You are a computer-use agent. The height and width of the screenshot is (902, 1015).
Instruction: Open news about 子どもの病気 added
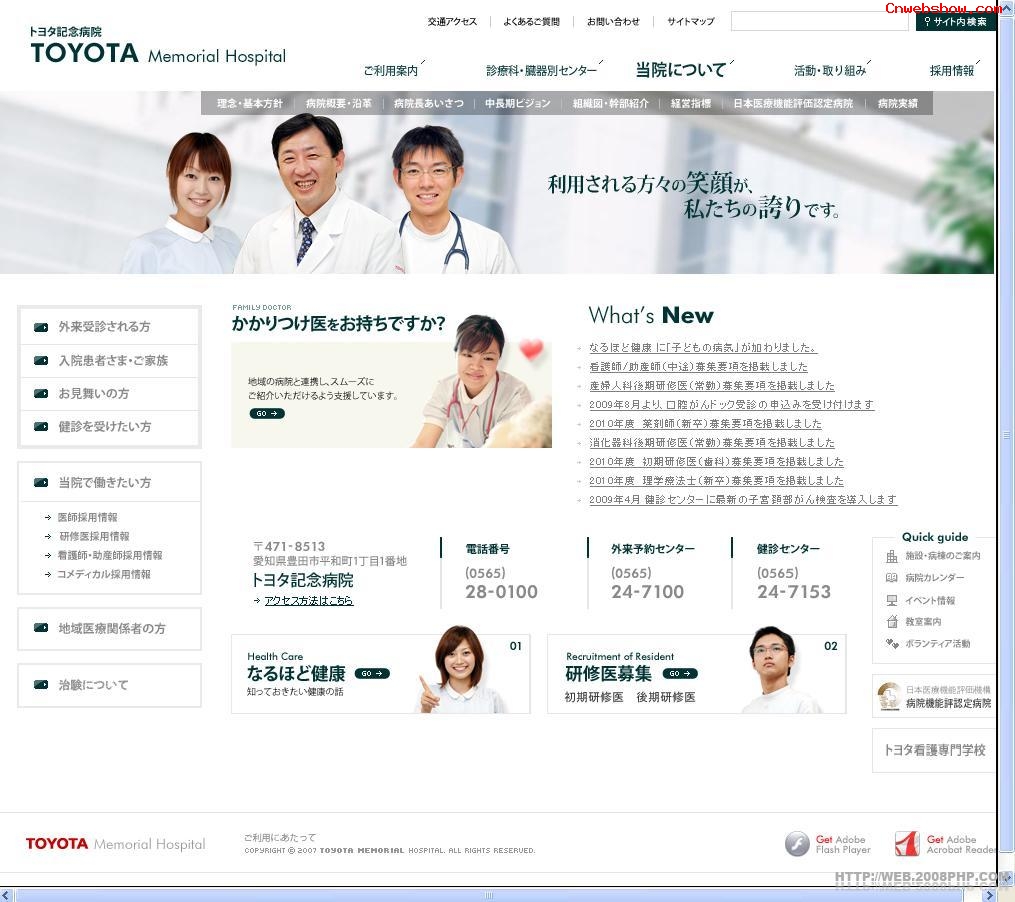[x=702, y=348]
